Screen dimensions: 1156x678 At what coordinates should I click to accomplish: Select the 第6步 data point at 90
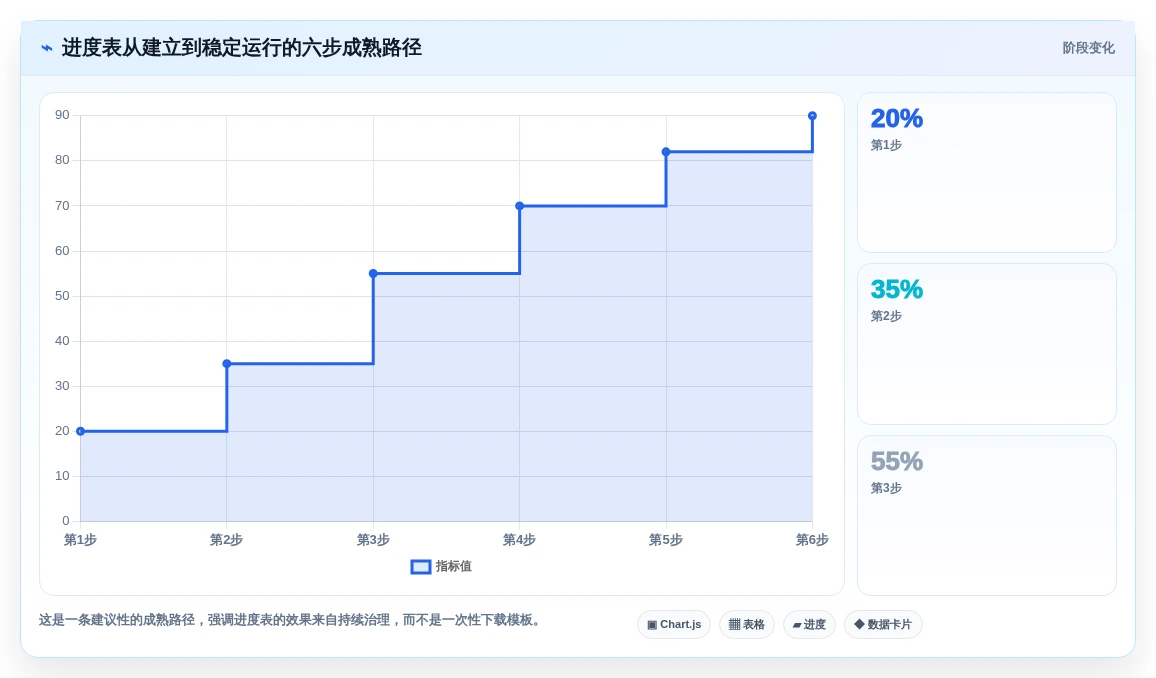(x=812, y=116)
